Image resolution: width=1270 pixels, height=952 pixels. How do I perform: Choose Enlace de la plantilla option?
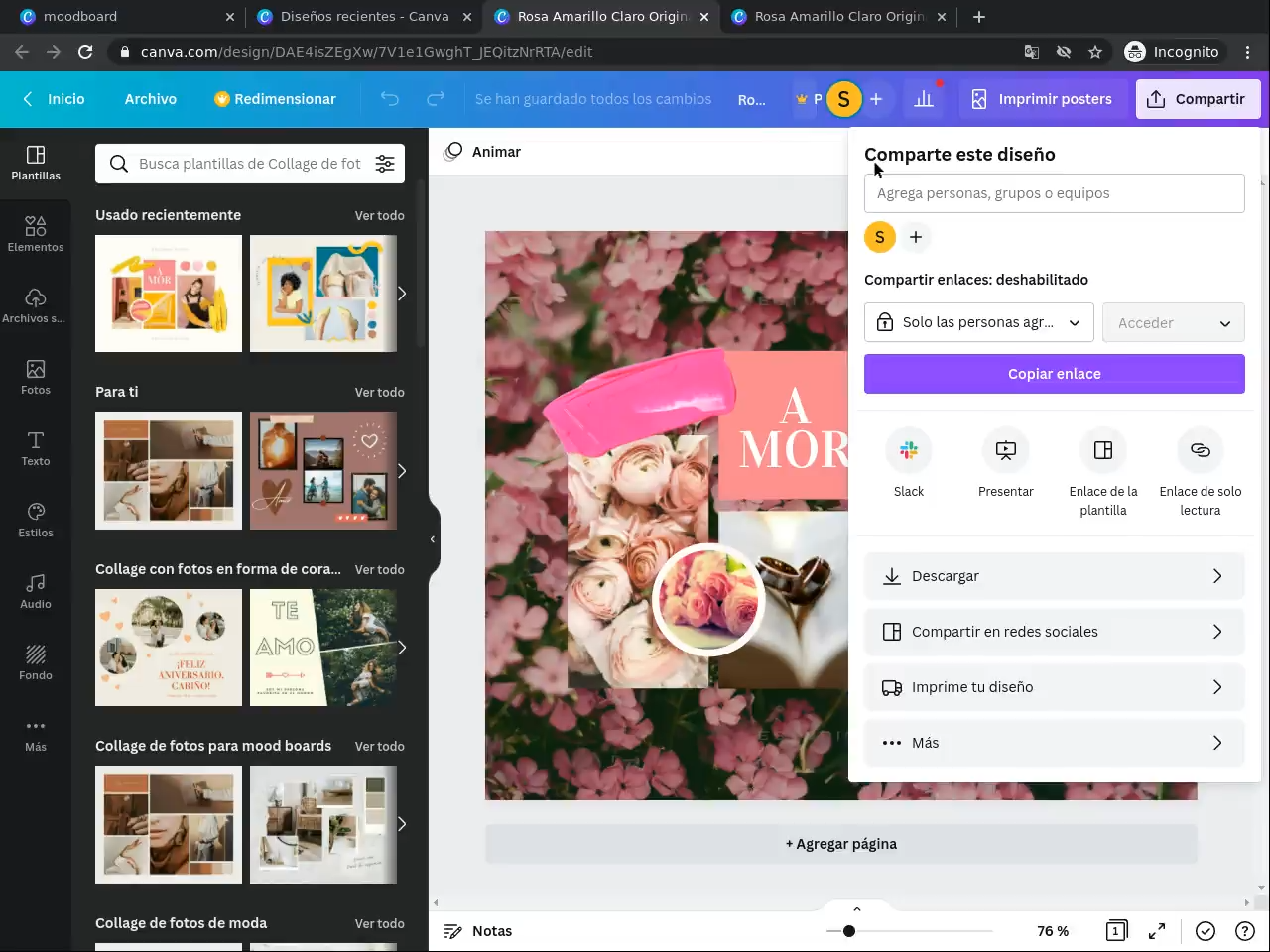(1103, 472)
